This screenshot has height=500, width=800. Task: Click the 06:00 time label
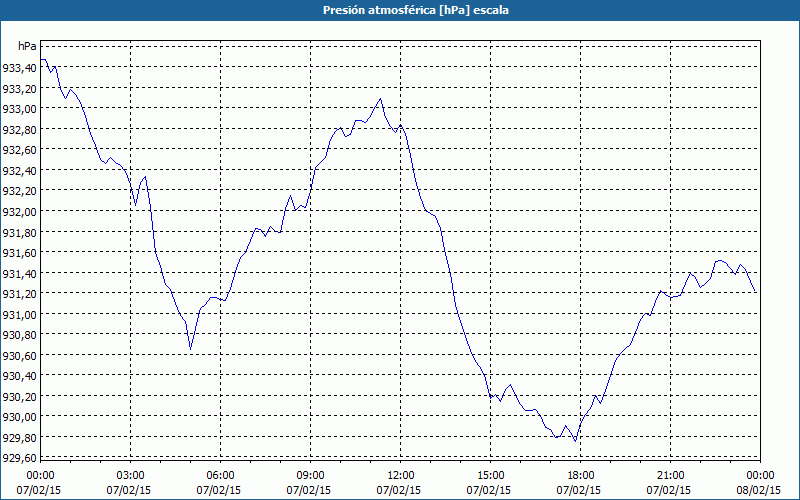click(220, 476)
